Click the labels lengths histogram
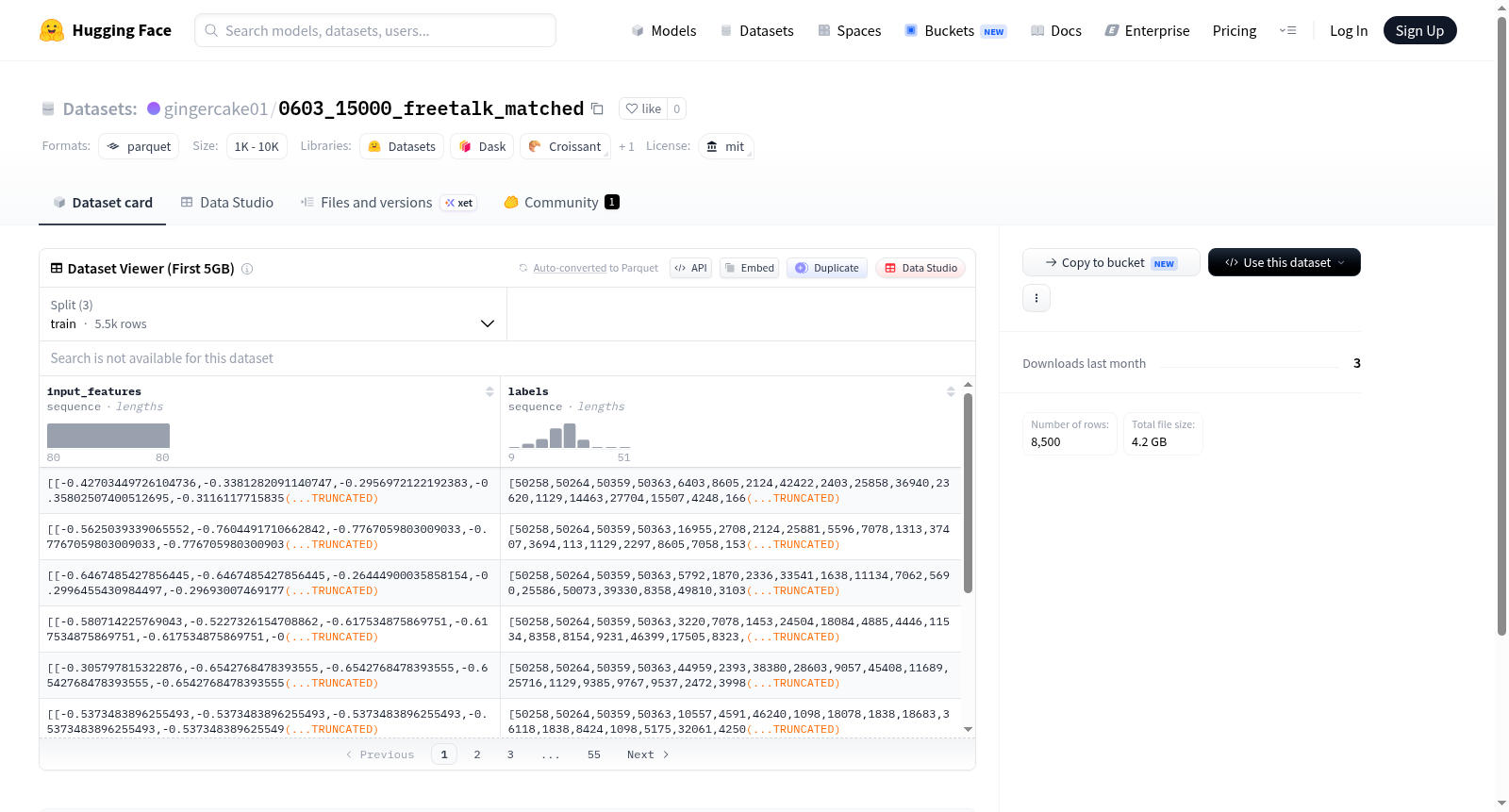This screenshot has height=812, width=1509. [570, 436]
